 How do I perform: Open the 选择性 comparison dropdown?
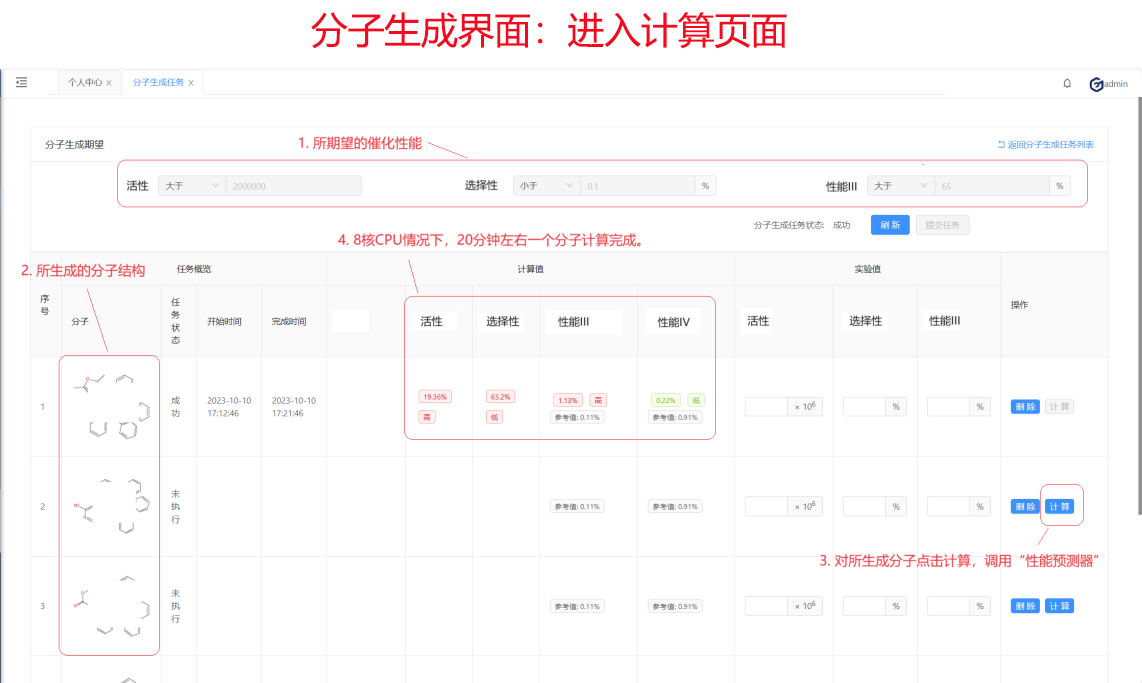[546, 186]
